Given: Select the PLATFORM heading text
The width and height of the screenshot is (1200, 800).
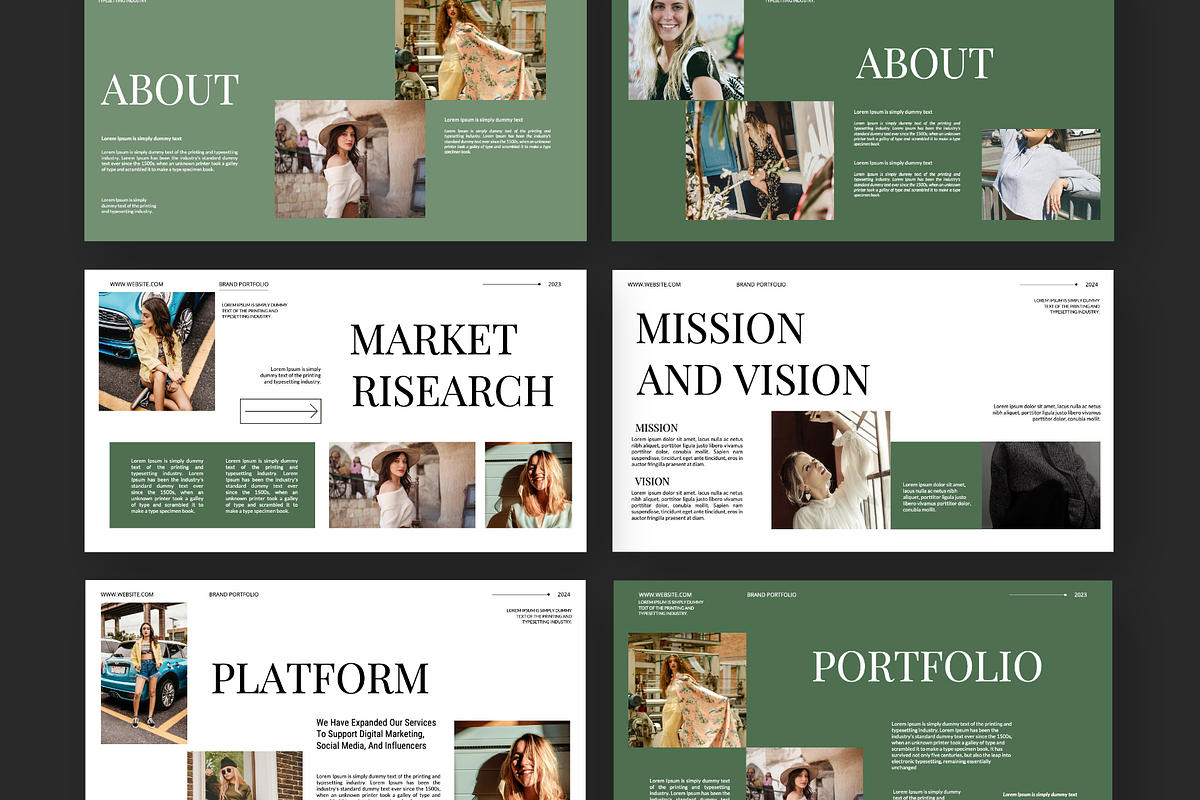Looking at the screenshot, I should coord(320,679).
